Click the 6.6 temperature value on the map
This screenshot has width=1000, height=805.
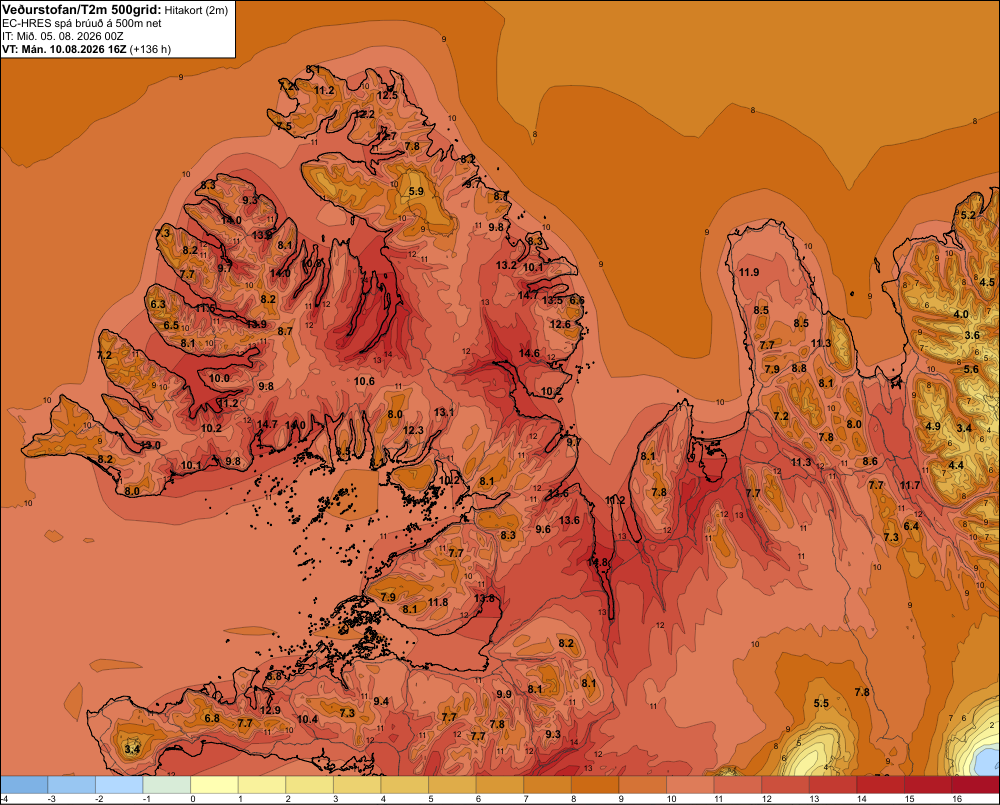point(577,300)
